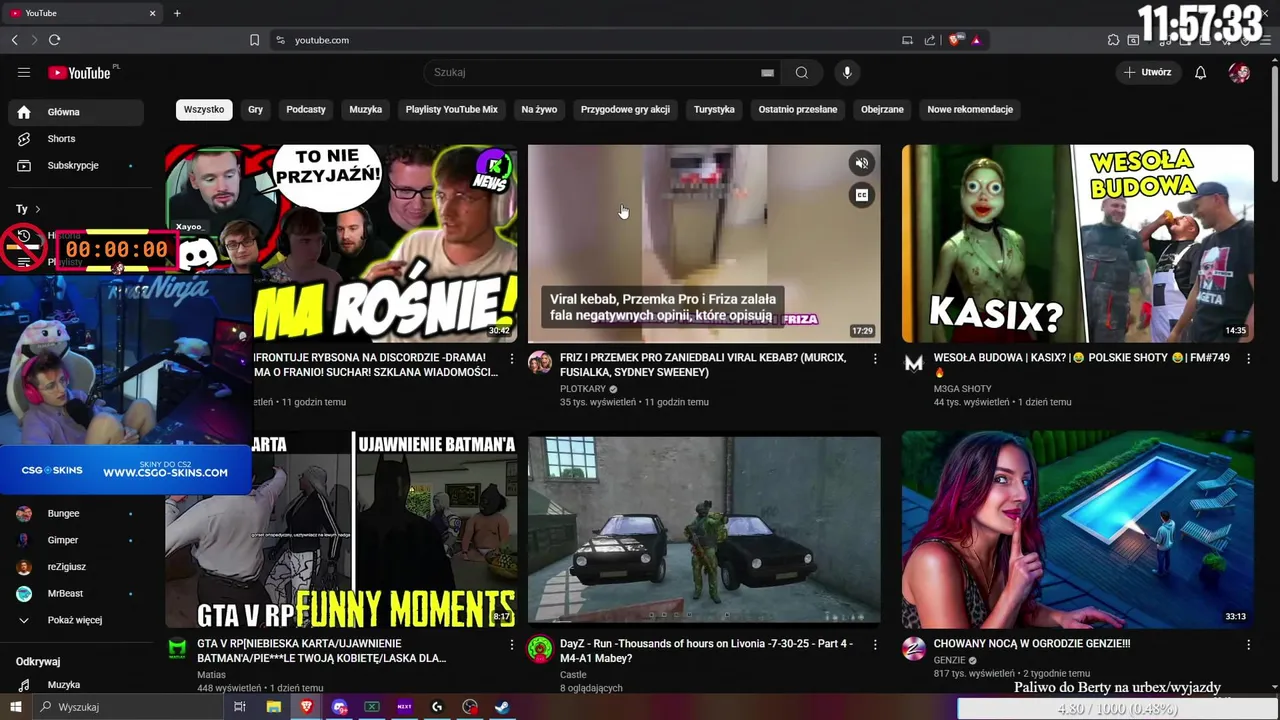The width and height of the screenshot is (1280, 720).
Task: Click the browser address bar URL
Action: pos(322,40)
